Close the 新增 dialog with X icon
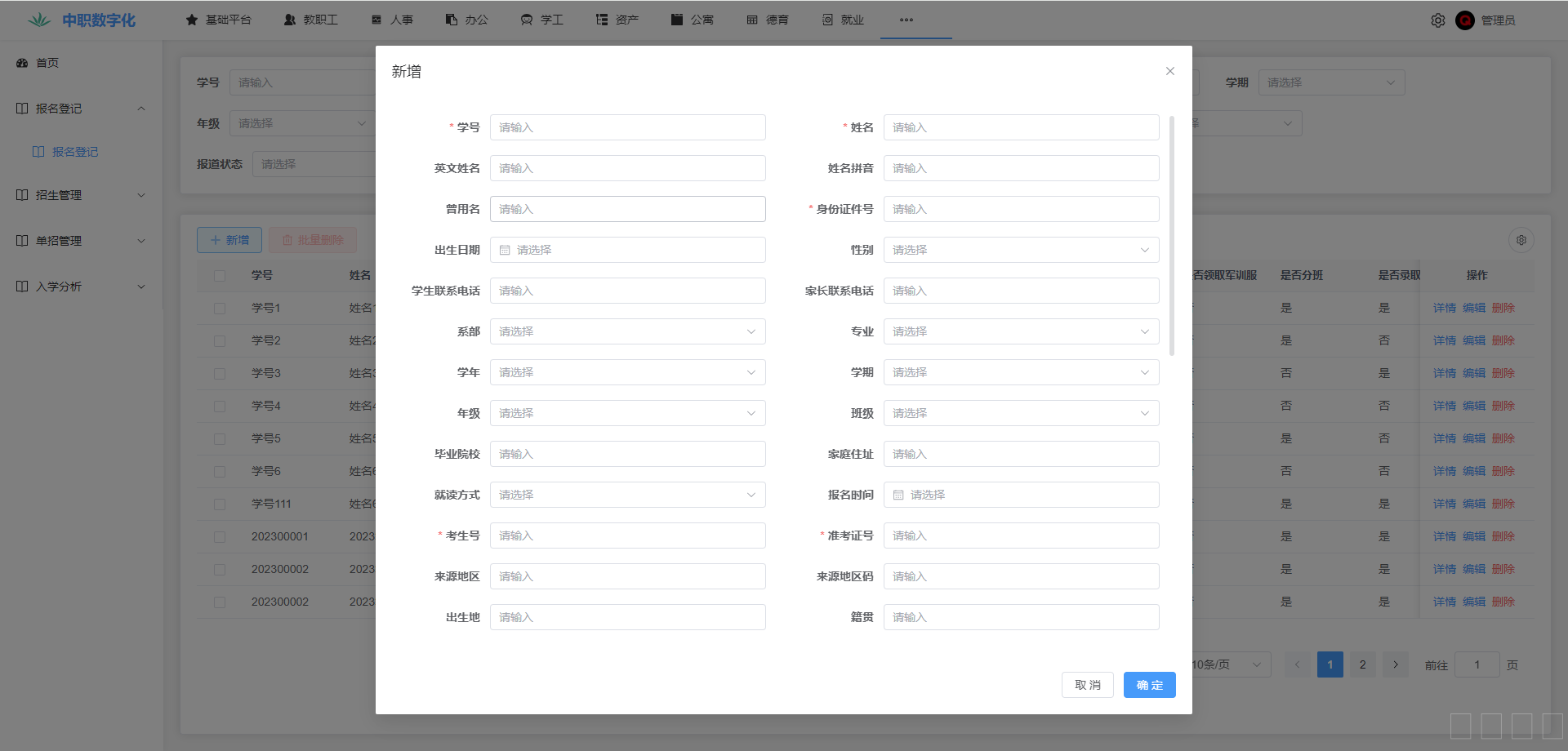The width and height of the screenshot is (1568, 751). tap(1169, 71)
